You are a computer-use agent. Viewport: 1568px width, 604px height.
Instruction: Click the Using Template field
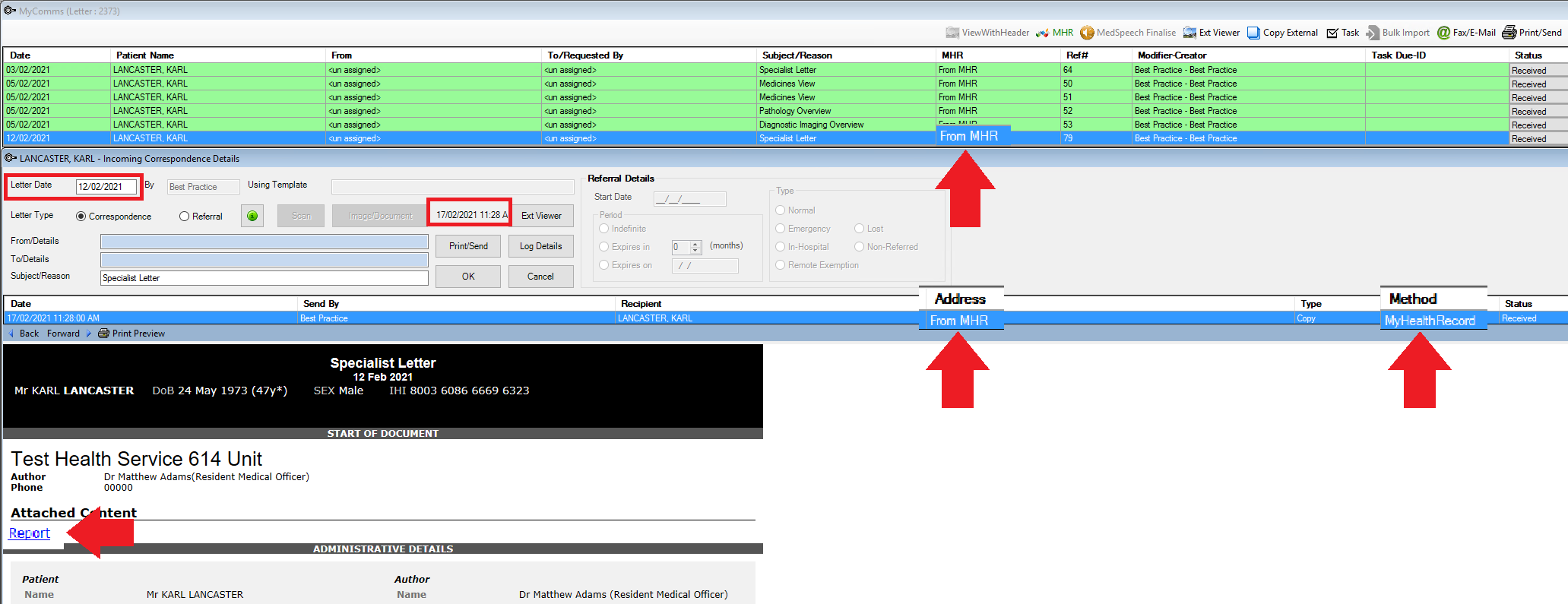(453, 186)
